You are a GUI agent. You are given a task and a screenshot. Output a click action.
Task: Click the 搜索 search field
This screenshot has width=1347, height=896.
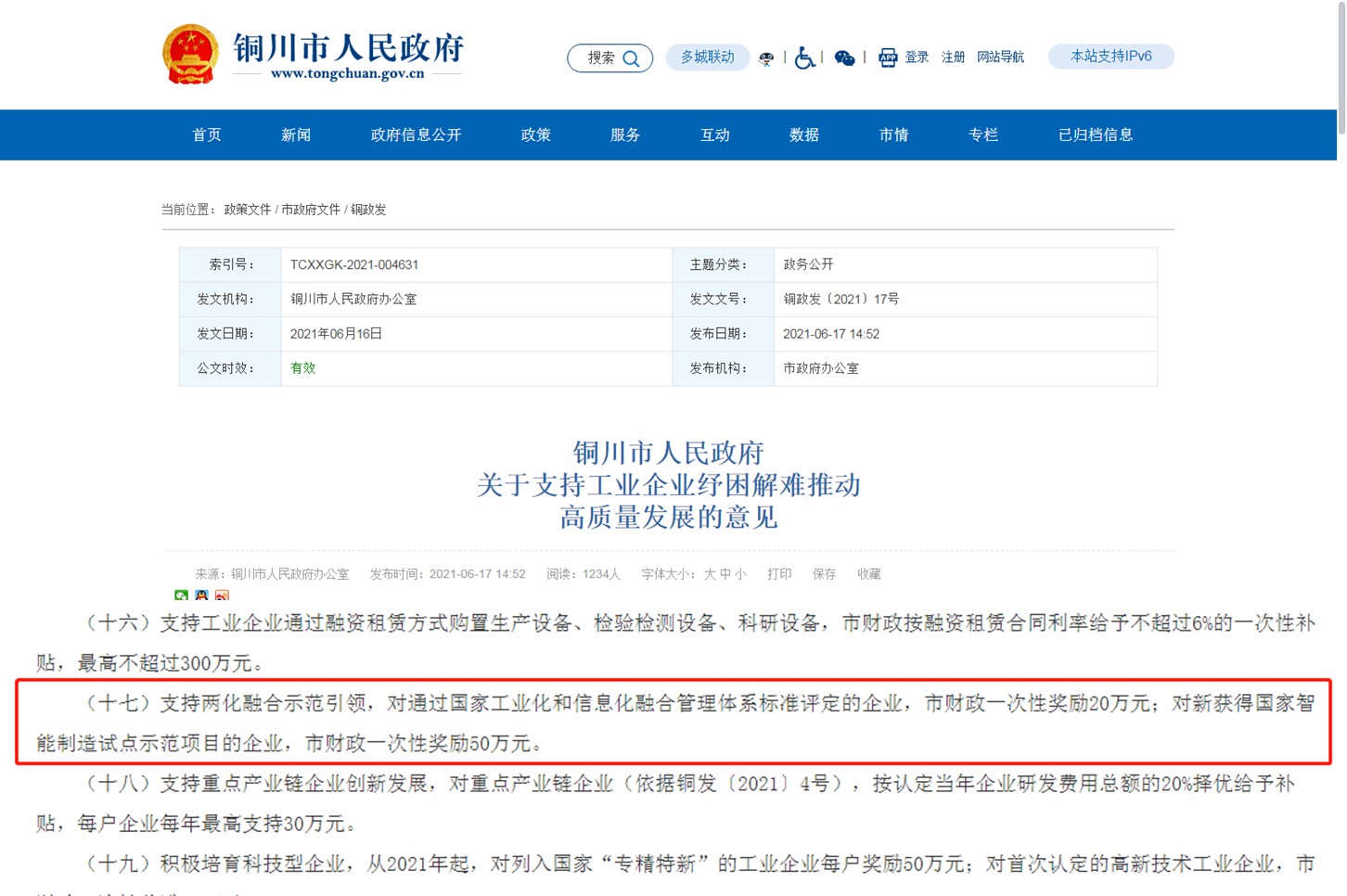click(x=609, y=58)
